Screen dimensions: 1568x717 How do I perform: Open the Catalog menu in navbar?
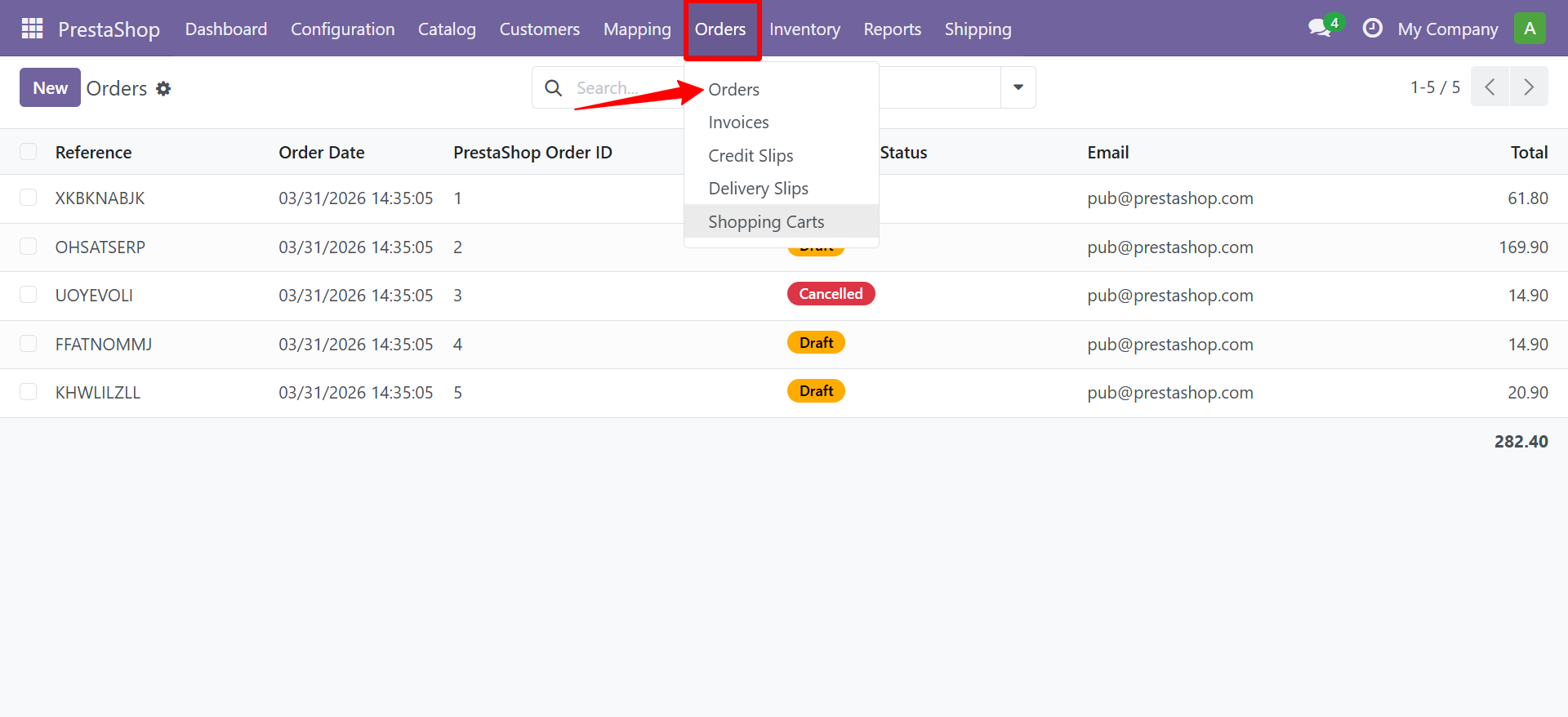(447, 29)
